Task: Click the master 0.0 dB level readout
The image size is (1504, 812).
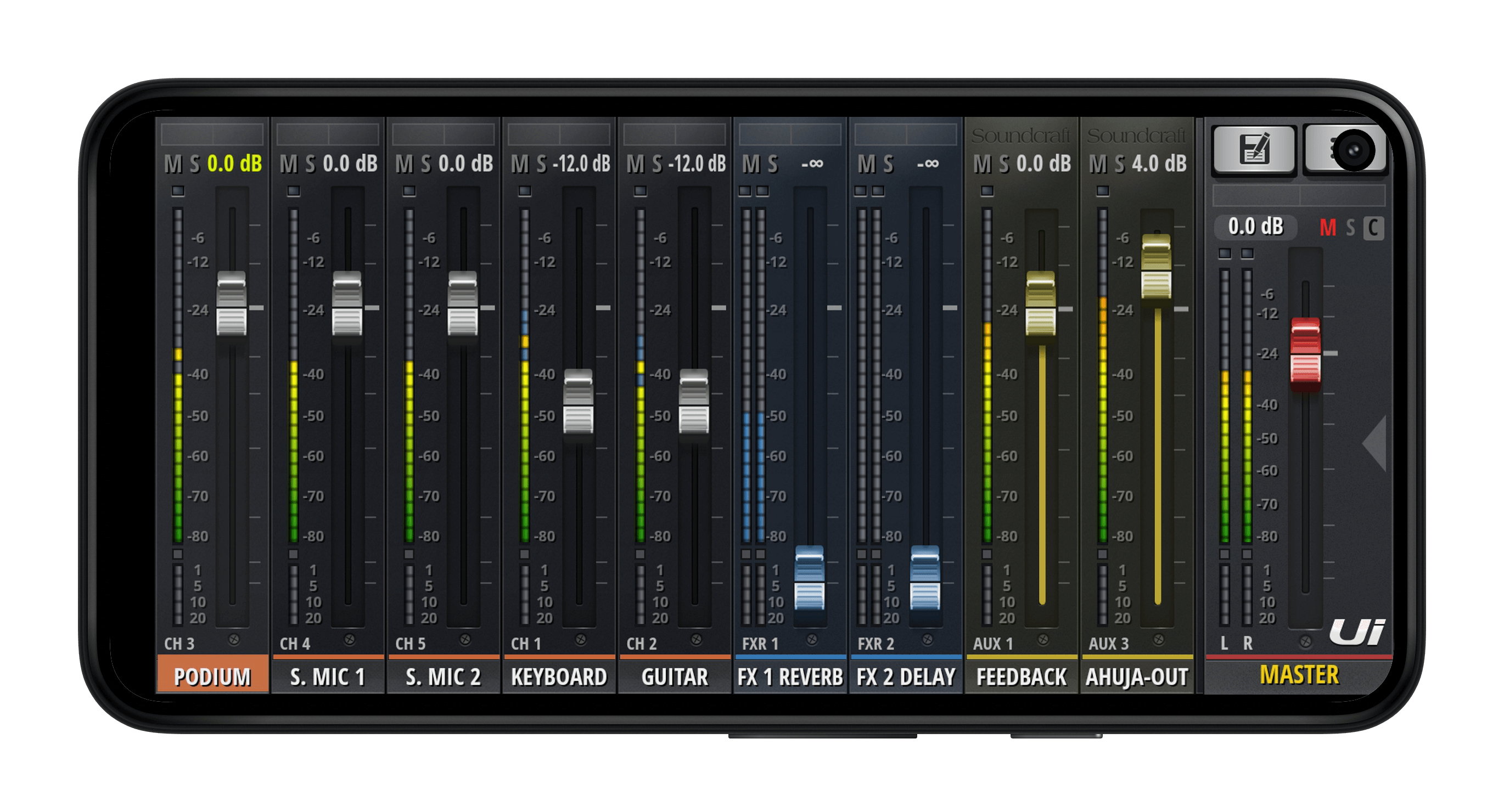Action: pos(1255,227)
